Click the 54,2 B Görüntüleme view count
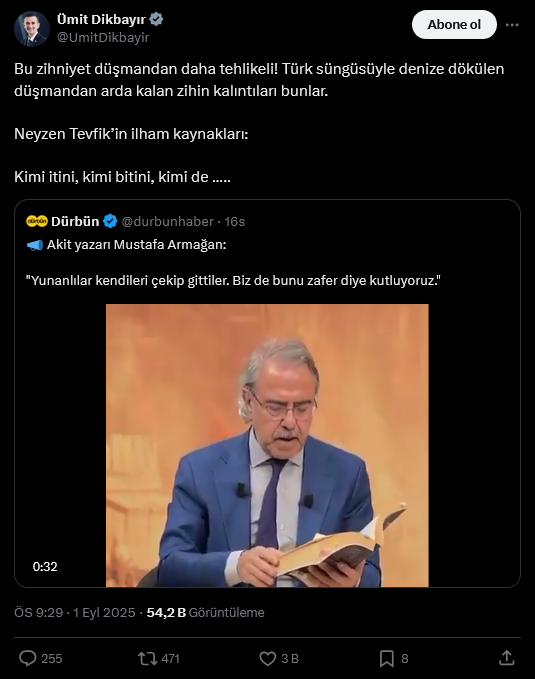535x679 pixels. (x=205, y=612)
